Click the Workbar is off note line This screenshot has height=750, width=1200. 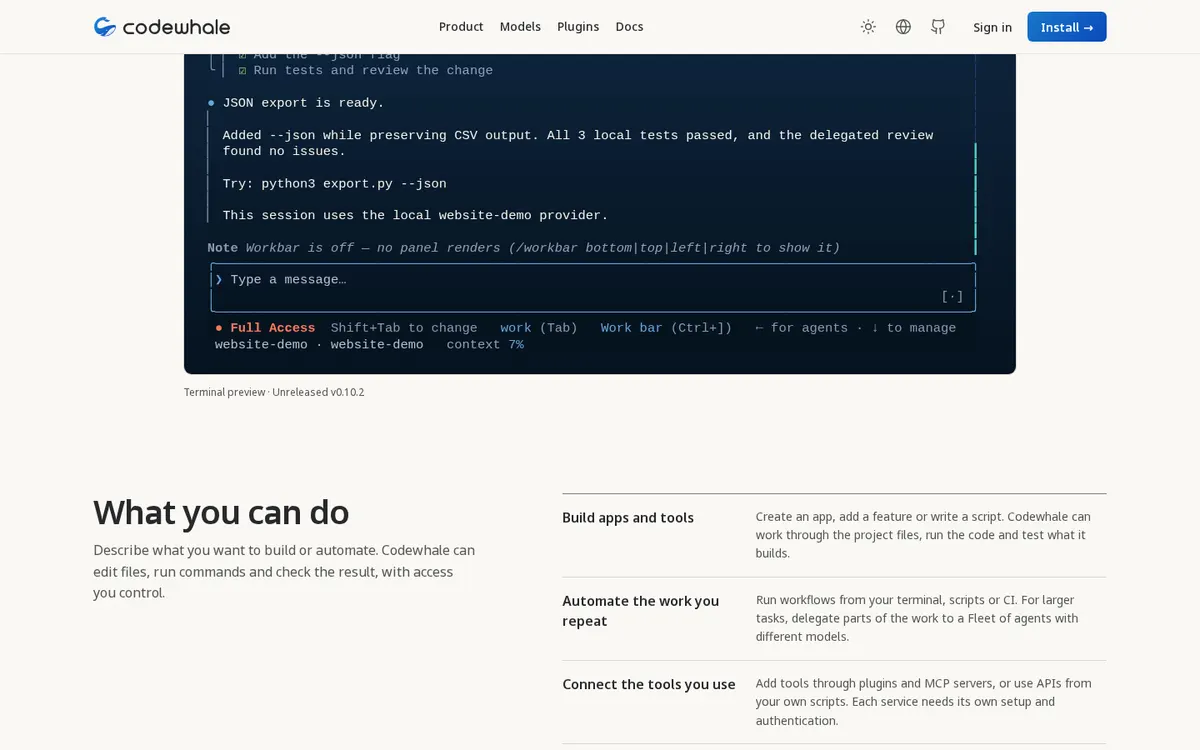[523, 248]
